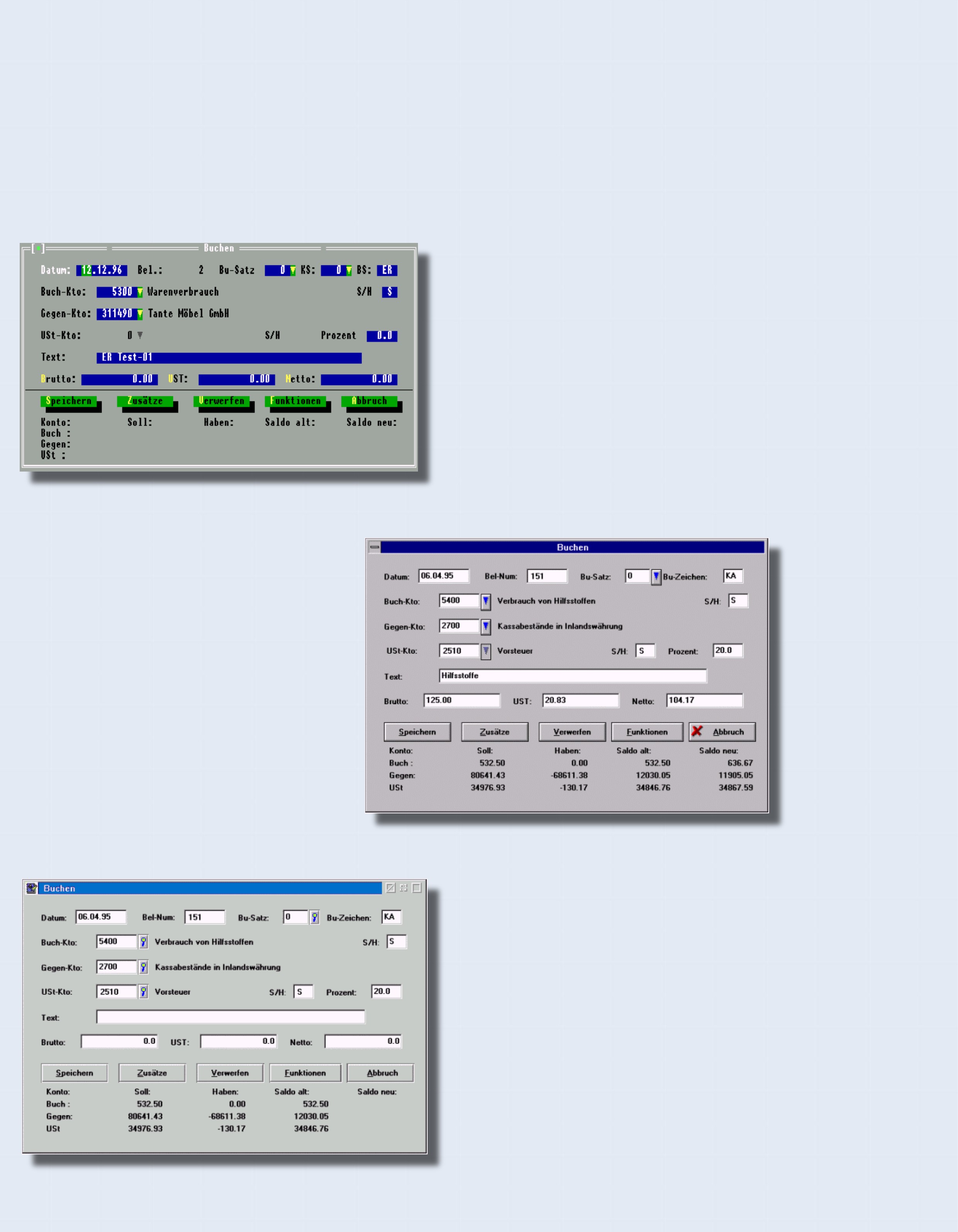Click the red X Abbruch button
Screen dimensions: 958x1232
click(722, 731)
